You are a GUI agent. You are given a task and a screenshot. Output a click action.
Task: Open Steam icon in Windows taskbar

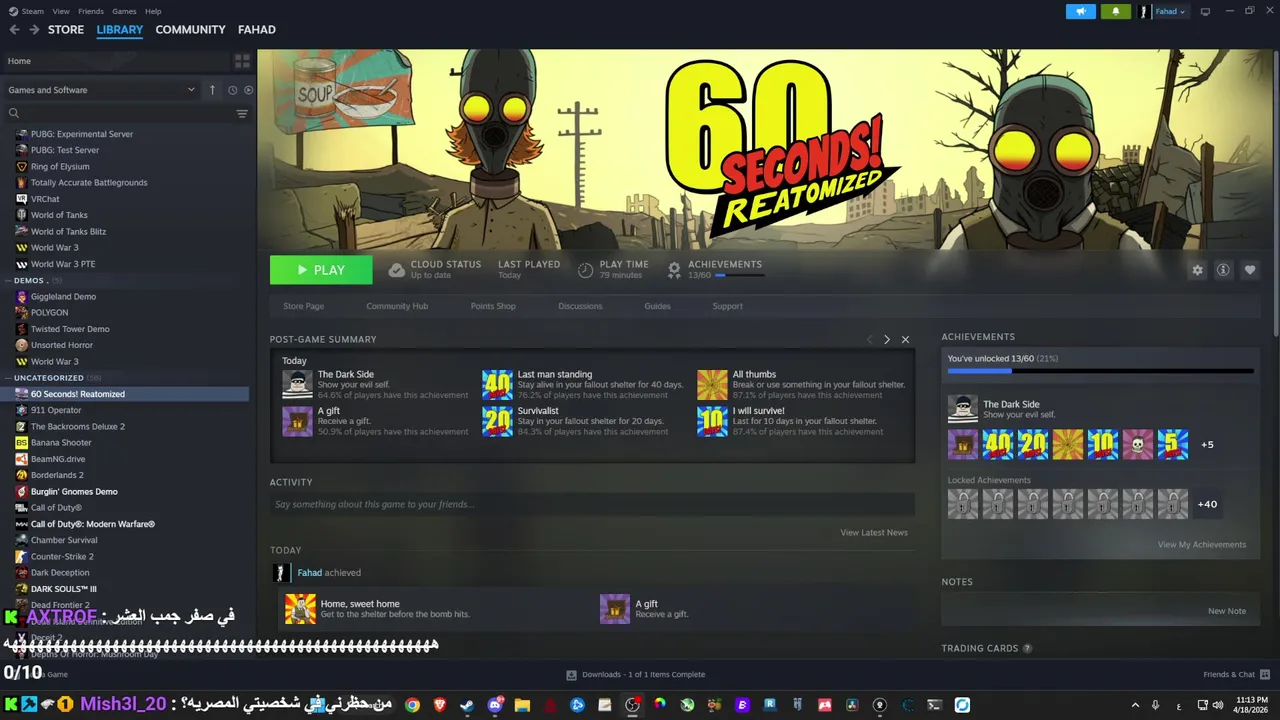[x=467, y=705]
